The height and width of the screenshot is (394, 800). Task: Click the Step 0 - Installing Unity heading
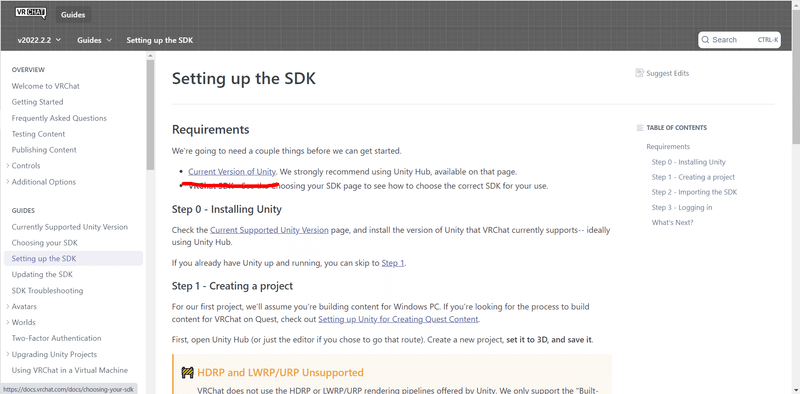[x=227, y=209]
